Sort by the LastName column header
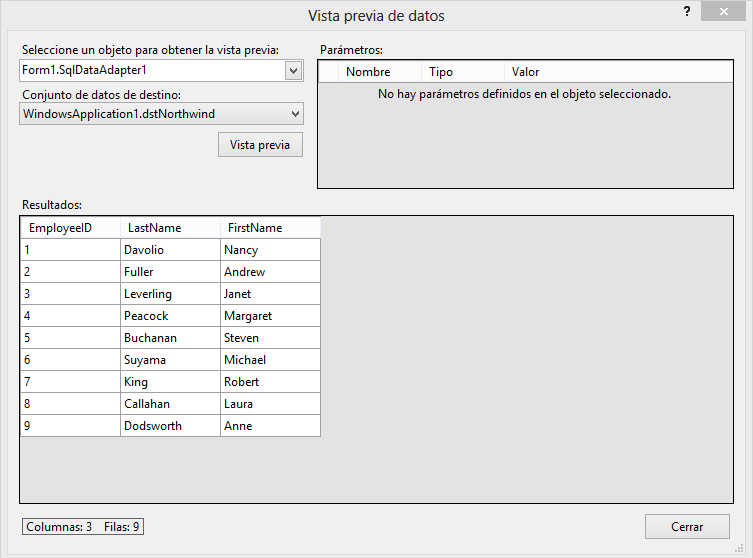Viewport: 753px width, 558px height. [x=170, y=228]
